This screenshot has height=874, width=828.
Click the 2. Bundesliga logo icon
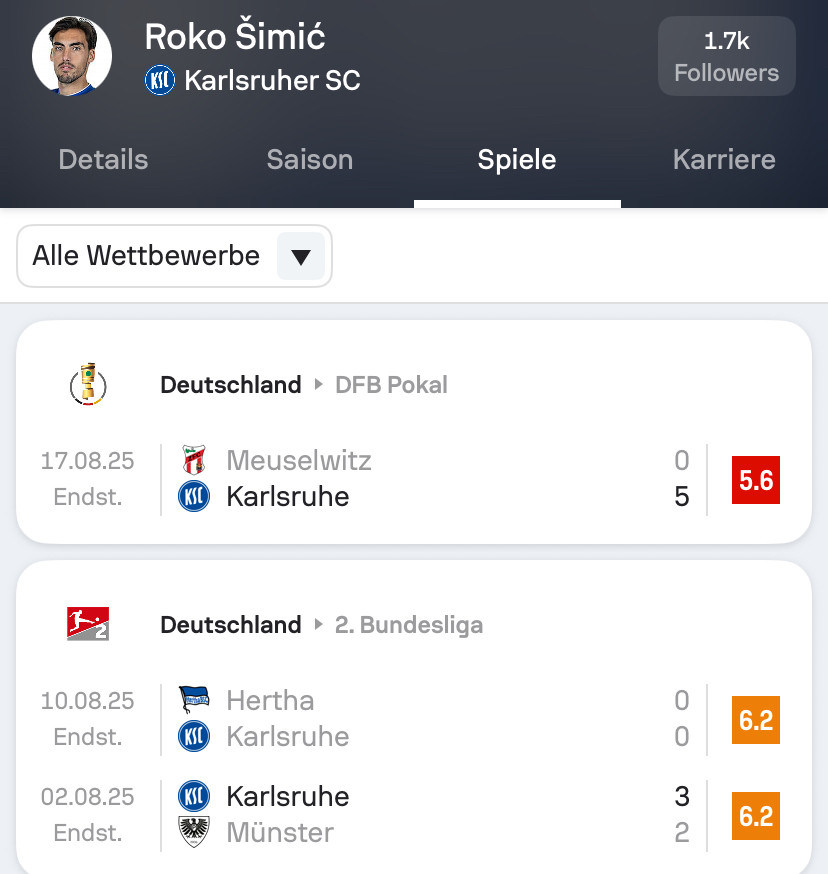tap(88, 625)
